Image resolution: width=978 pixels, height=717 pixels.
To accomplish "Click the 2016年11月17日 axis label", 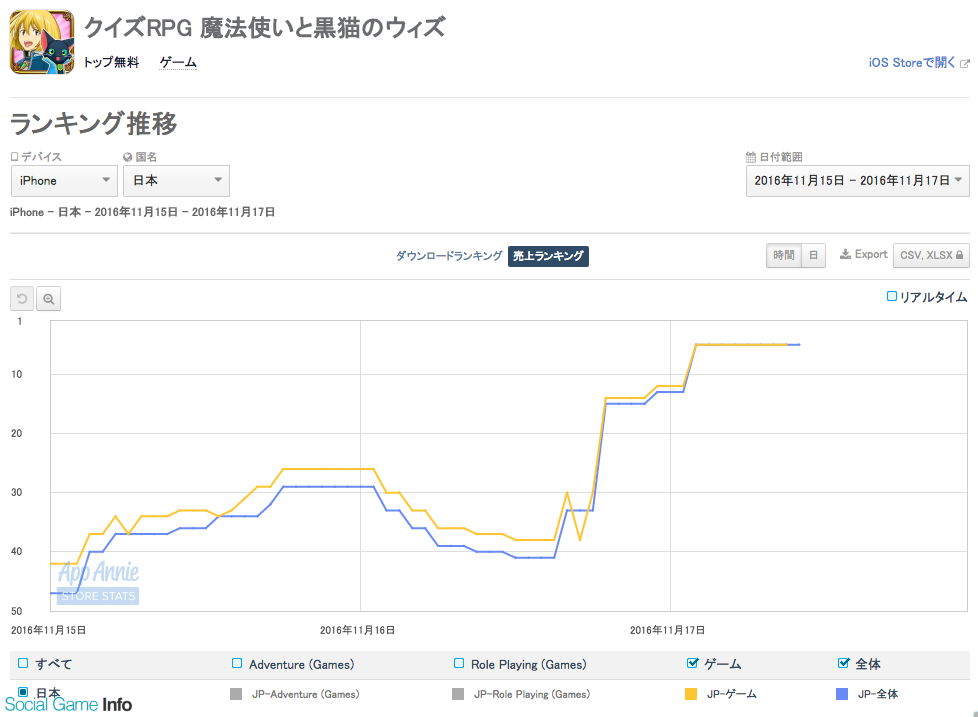I will (667, 630).
